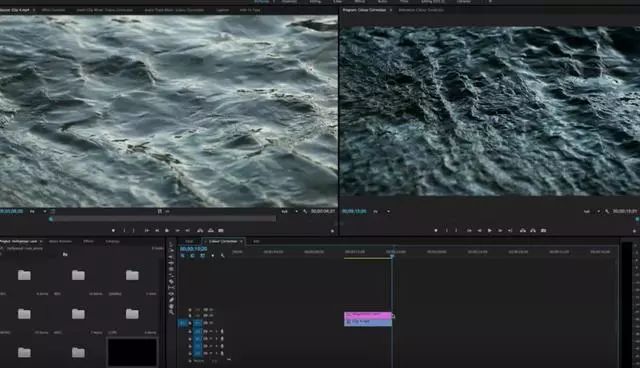Click the Overwrite button in Source monitor

point(211,231)
